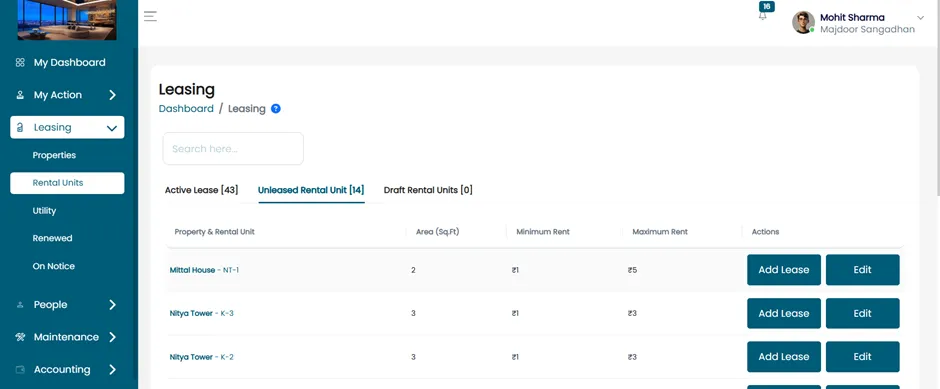Click Mohit Sharma's profile avatar
This screenshot has height=389, width=940.
tap(803, 22)
